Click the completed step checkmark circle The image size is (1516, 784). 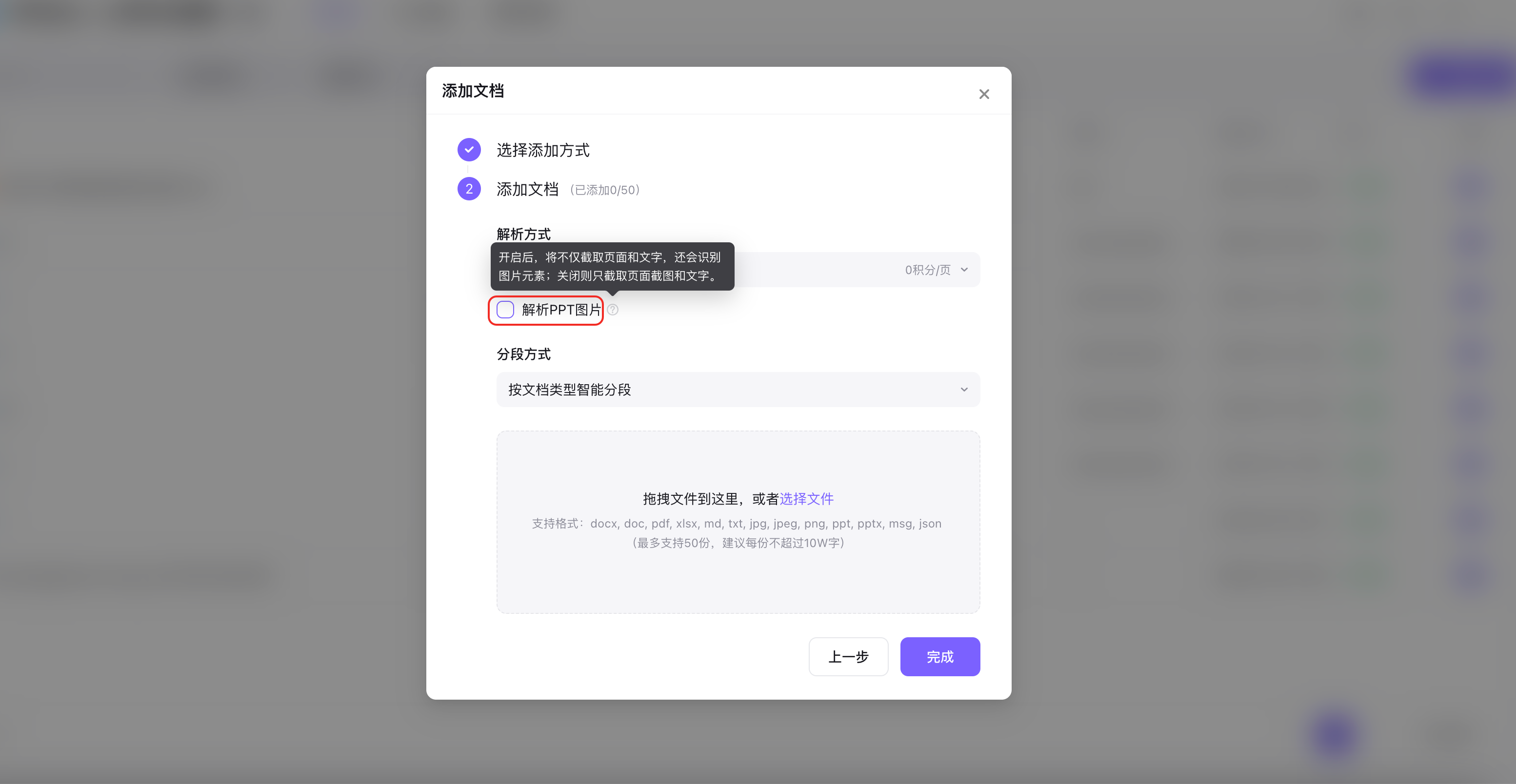coord(469,149)
